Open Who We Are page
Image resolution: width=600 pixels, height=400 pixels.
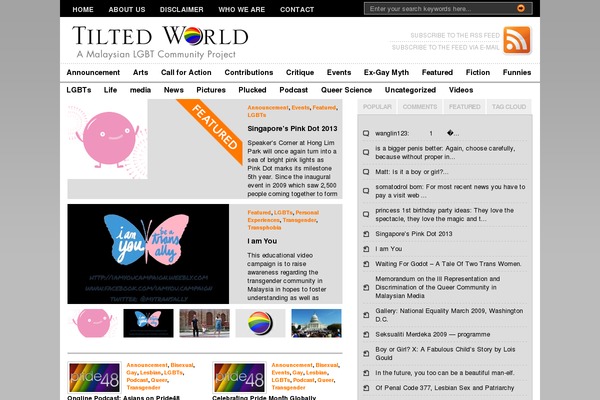241,10
